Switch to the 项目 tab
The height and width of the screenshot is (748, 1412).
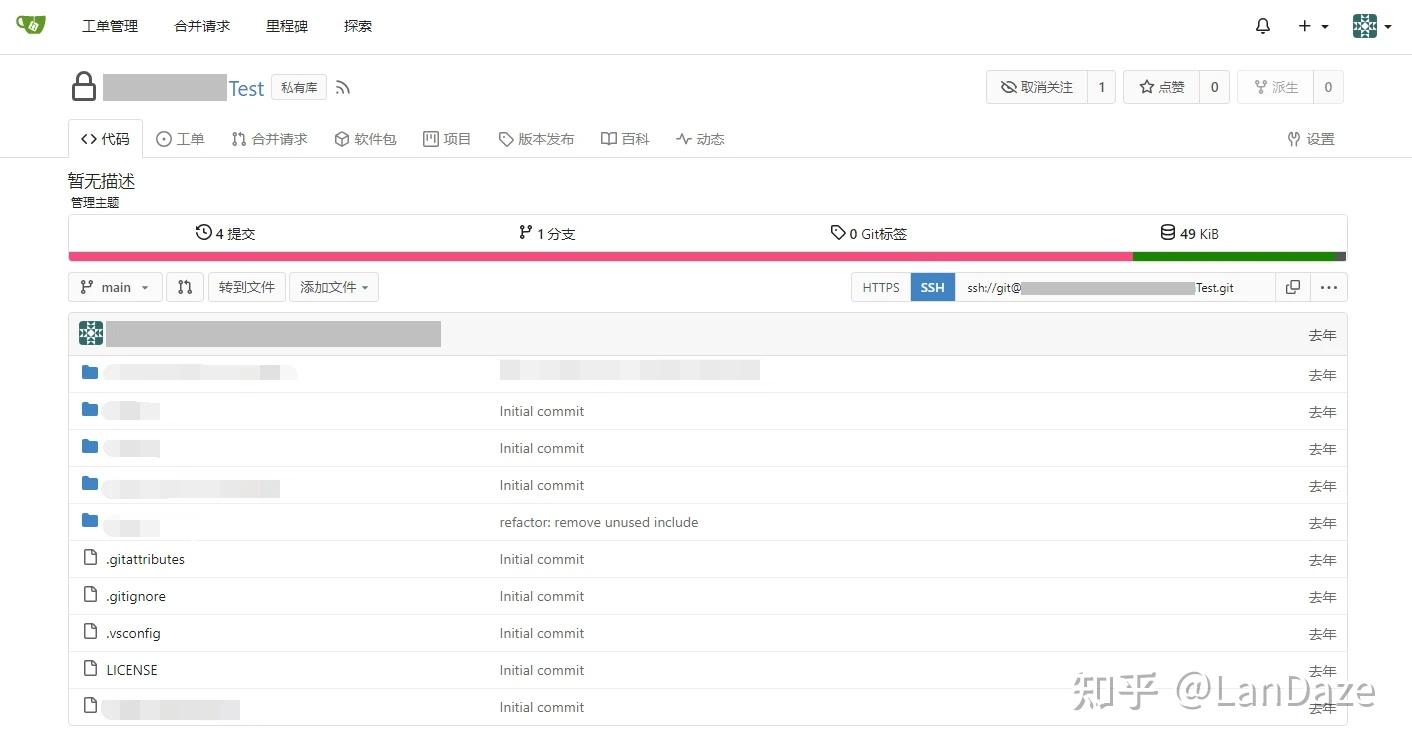coord(447,139)
